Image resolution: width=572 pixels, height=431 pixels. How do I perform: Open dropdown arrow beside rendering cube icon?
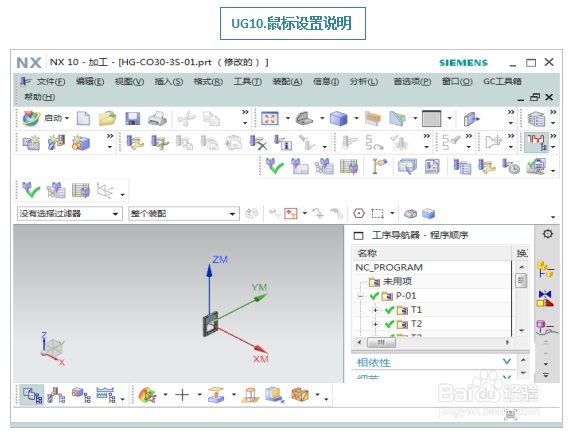point(356,118)
